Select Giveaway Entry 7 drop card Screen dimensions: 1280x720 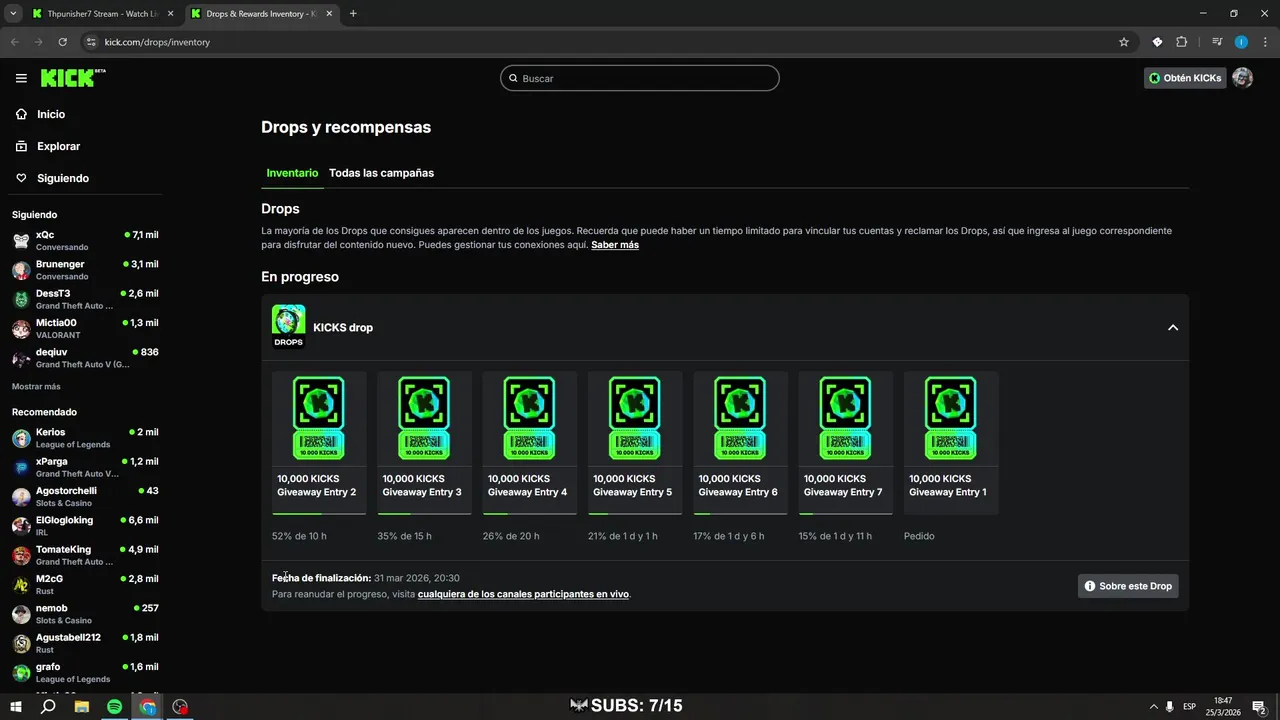846,443
